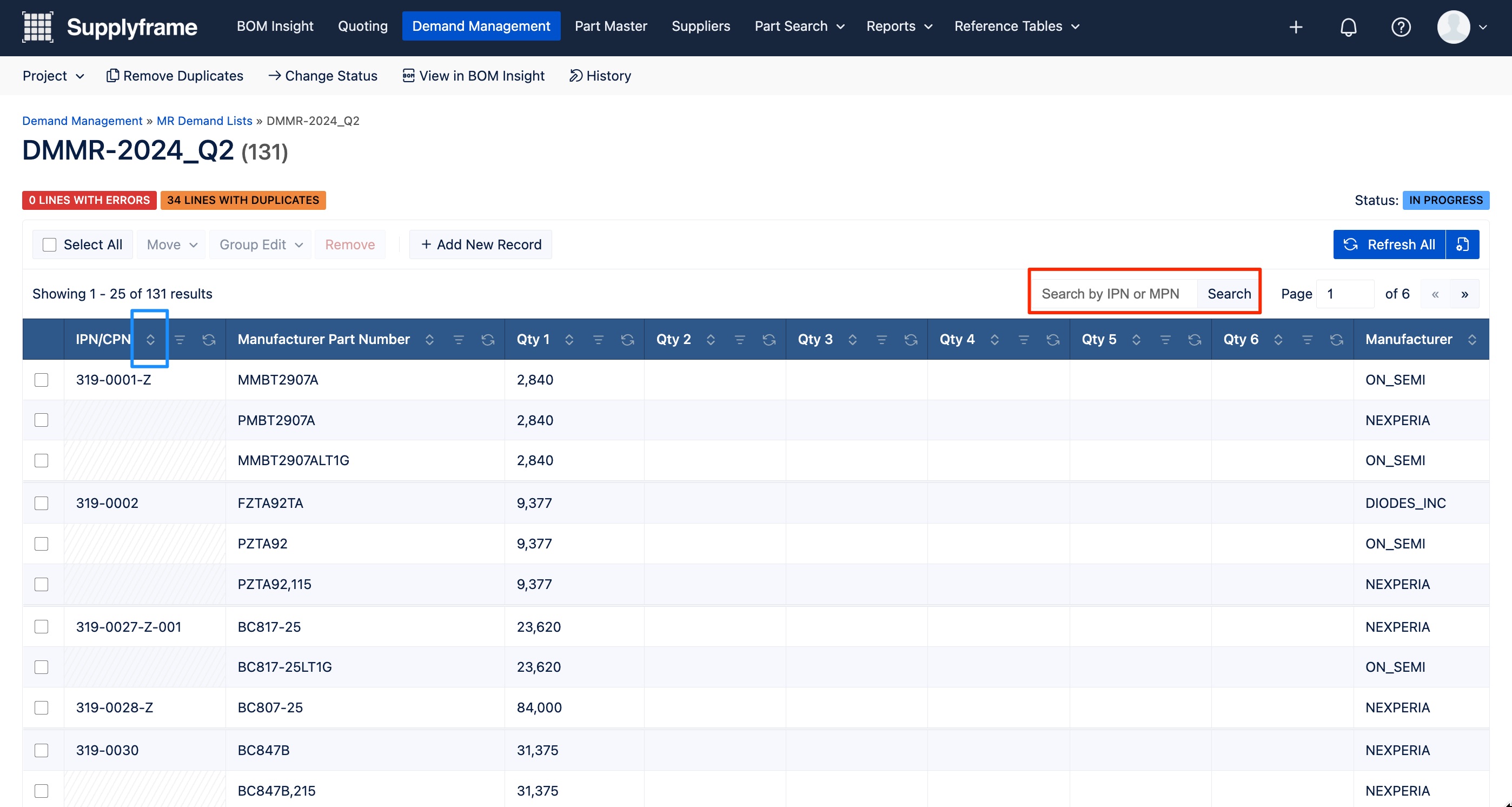The height and width of the screenshot is (807, 1512).
Task: Go to BOM Insight tab
Action: point(275,27)
